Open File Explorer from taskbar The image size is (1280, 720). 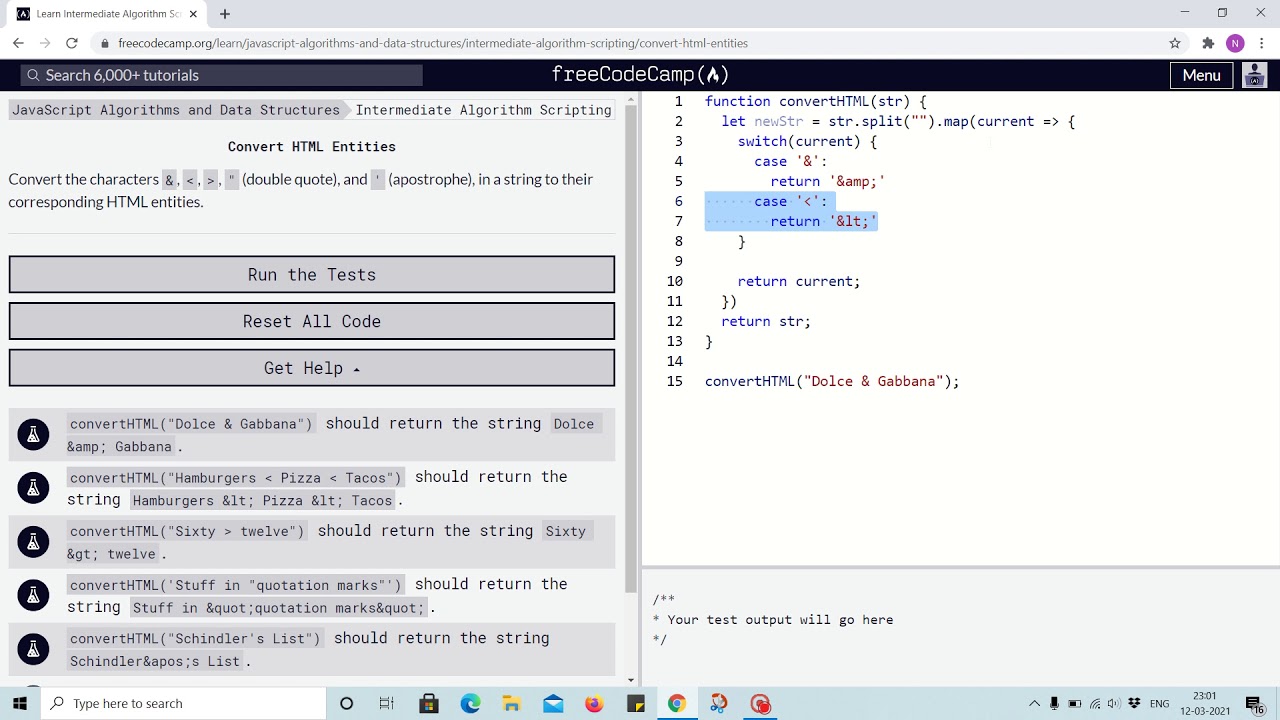(511, 703)
